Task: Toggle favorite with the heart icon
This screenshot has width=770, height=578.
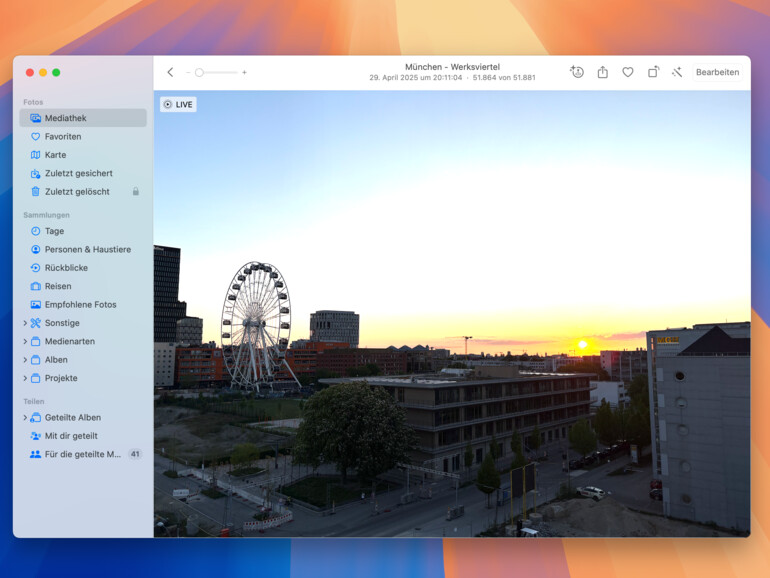Action: tap(628, 72)
